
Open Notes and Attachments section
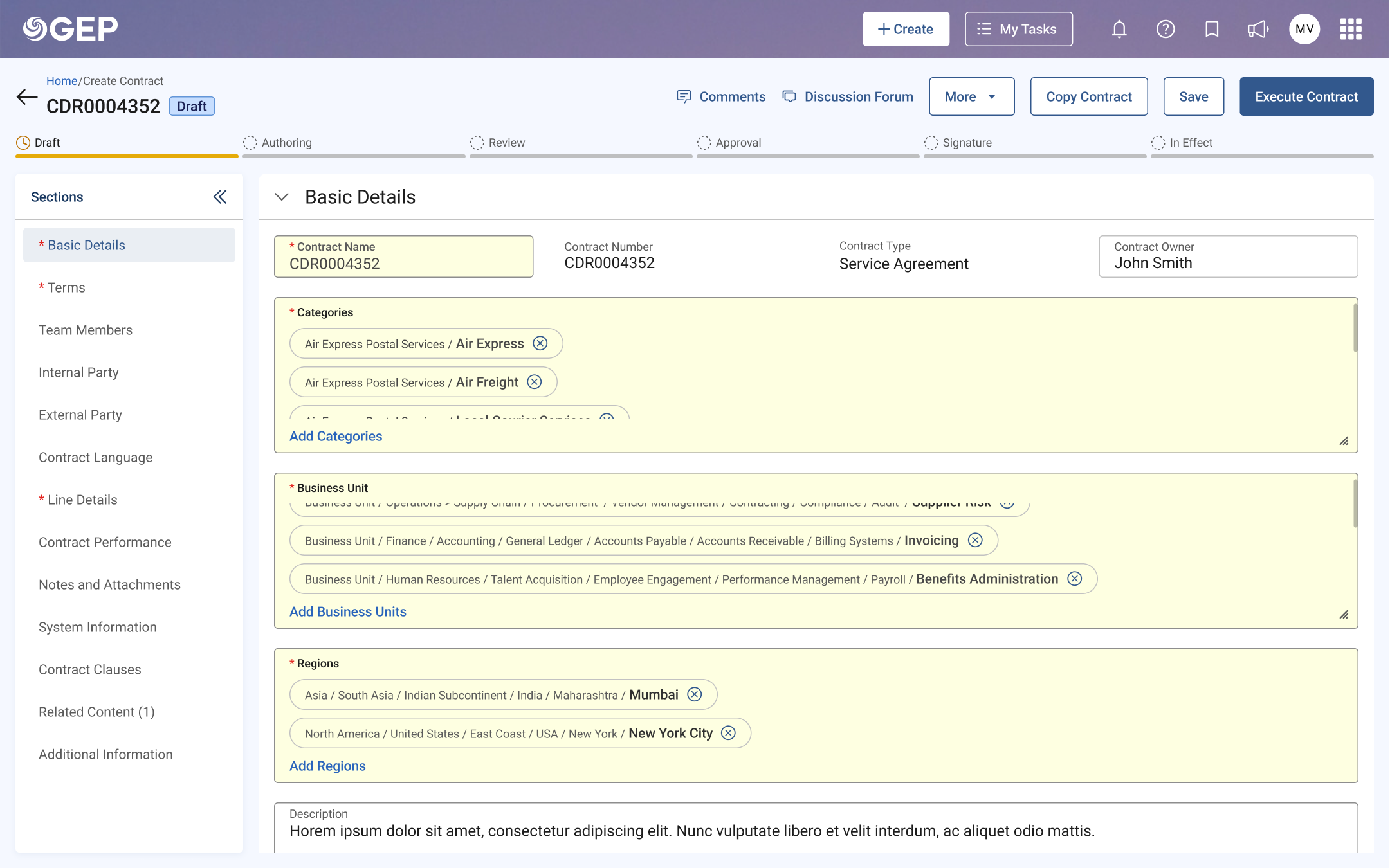coord(129,584)
